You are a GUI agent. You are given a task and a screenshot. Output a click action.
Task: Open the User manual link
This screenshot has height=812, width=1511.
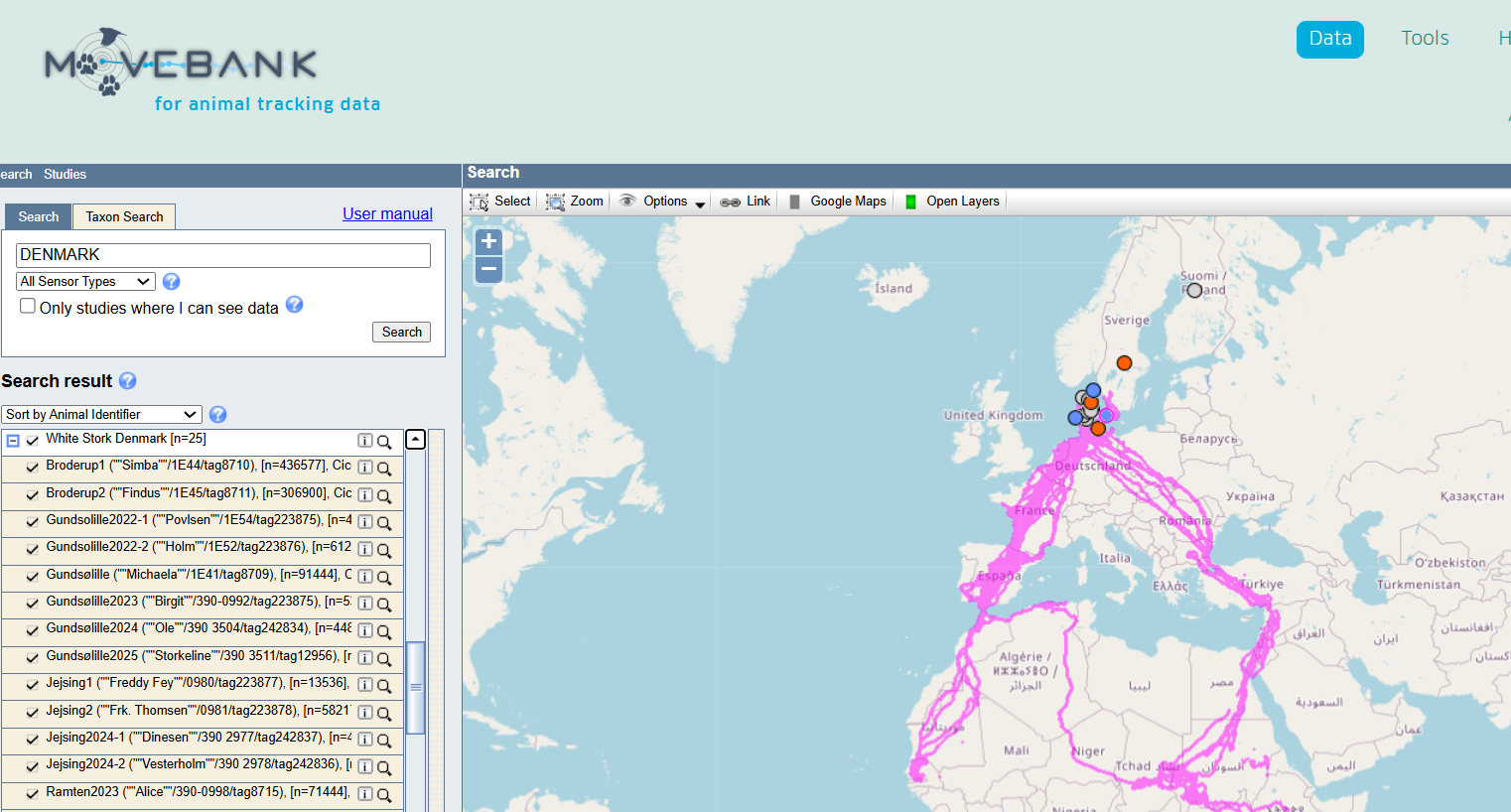[x=387, y=213]
